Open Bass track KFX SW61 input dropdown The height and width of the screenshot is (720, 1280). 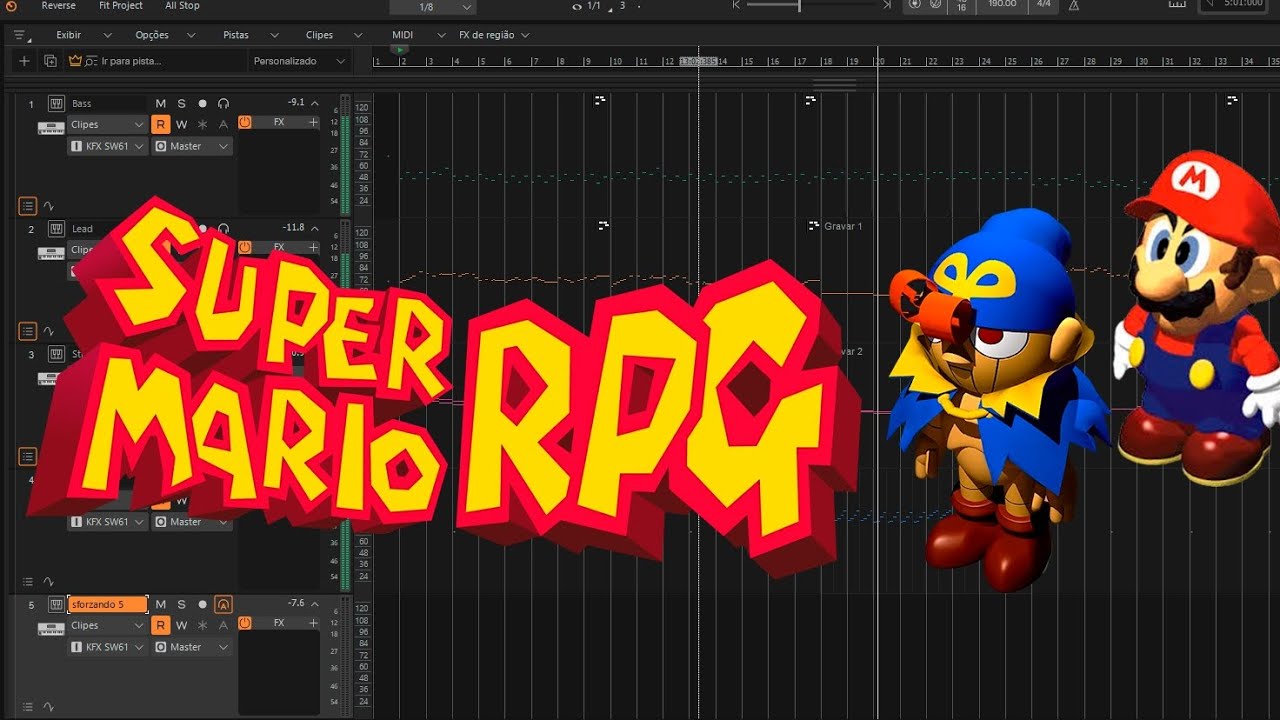108,146
